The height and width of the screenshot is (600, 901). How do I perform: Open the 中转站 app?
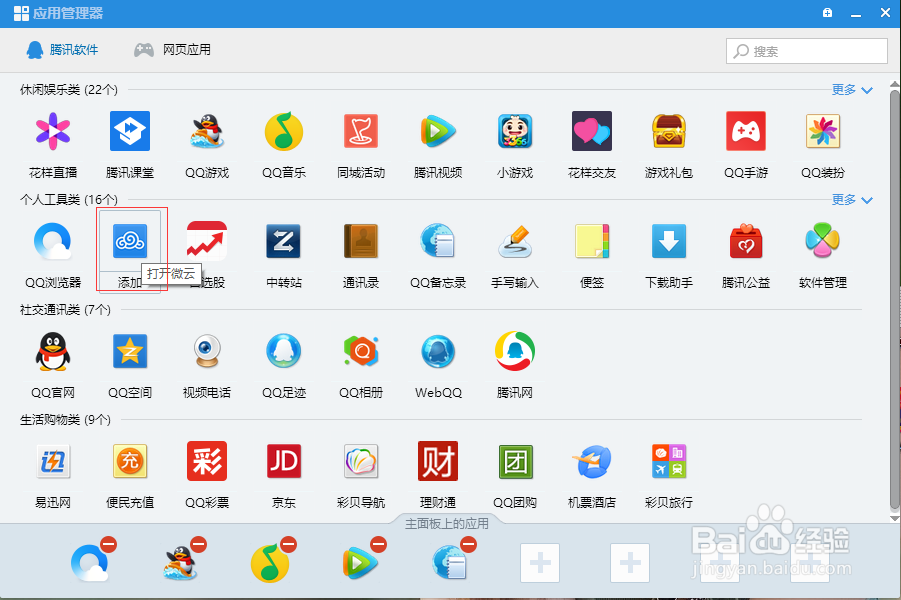(284, 241)
